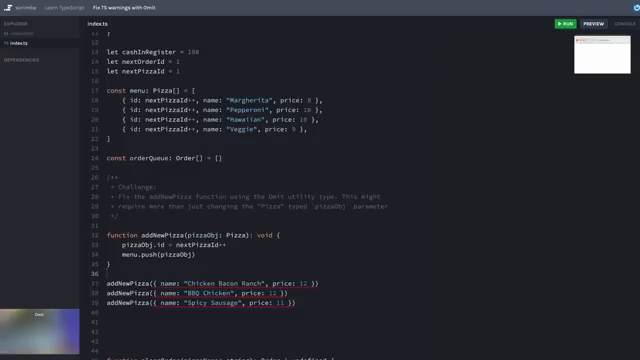Click 'pizzaObj.id = nextPizzaId++' line
This screenshot has width=640, height=360.
tap(173, 245)
